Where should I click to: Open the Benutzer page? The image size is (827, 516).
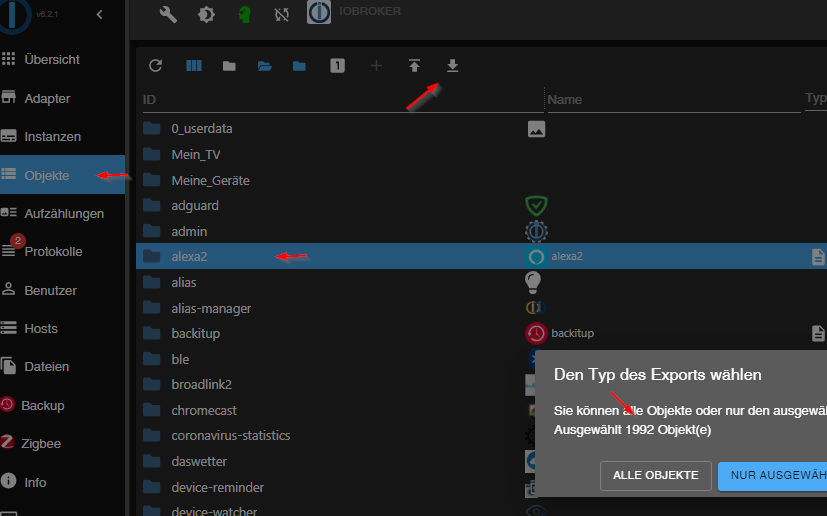62,290
